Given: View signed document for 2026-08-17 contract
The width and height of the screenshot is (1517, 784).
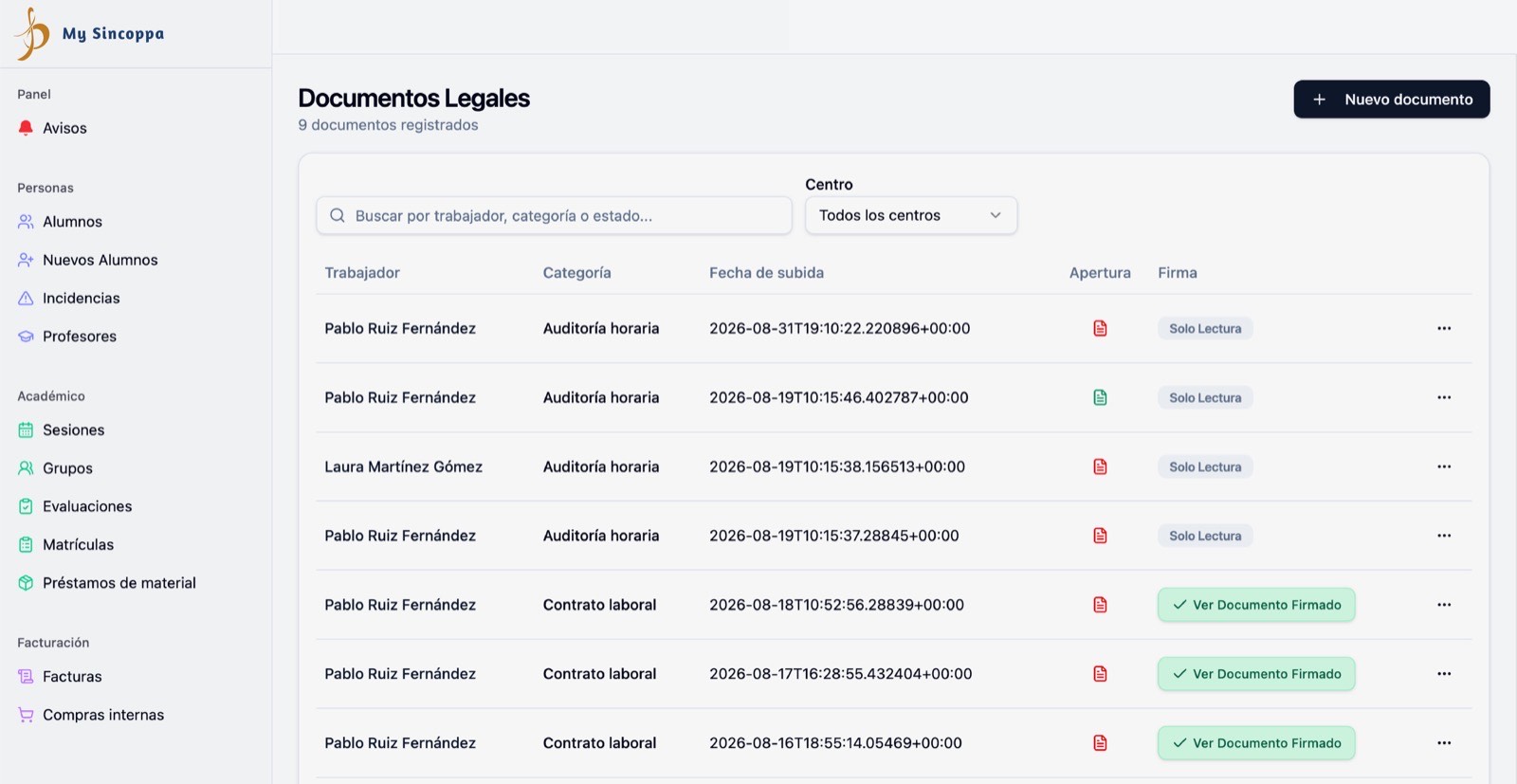Looking at the screenshot, I should click(x=1256, y=674).
